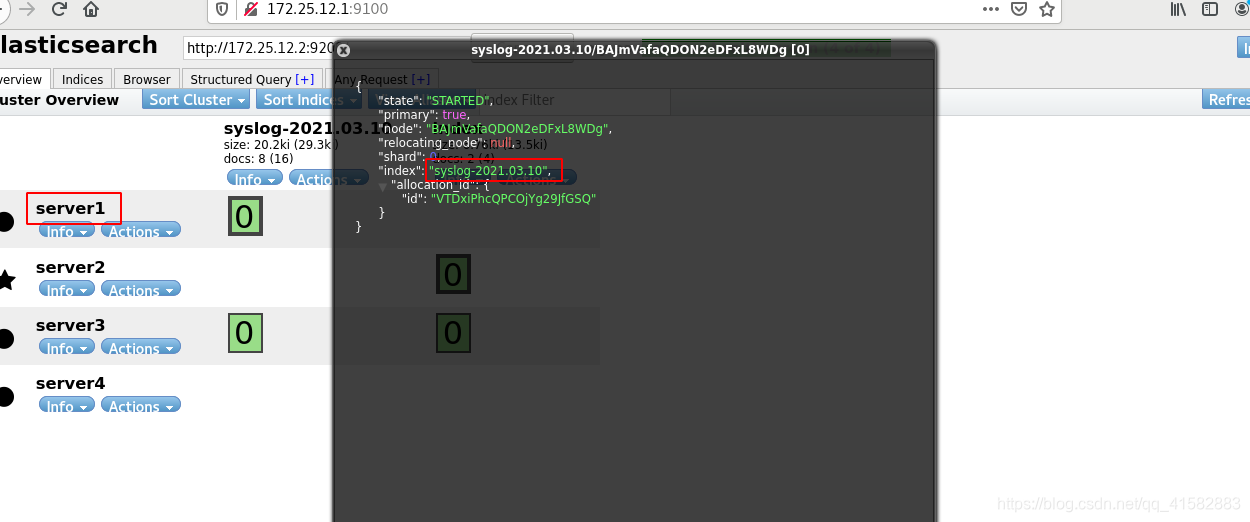Click node circle icon beside server3
The image size is (1250, 522).
5,338
